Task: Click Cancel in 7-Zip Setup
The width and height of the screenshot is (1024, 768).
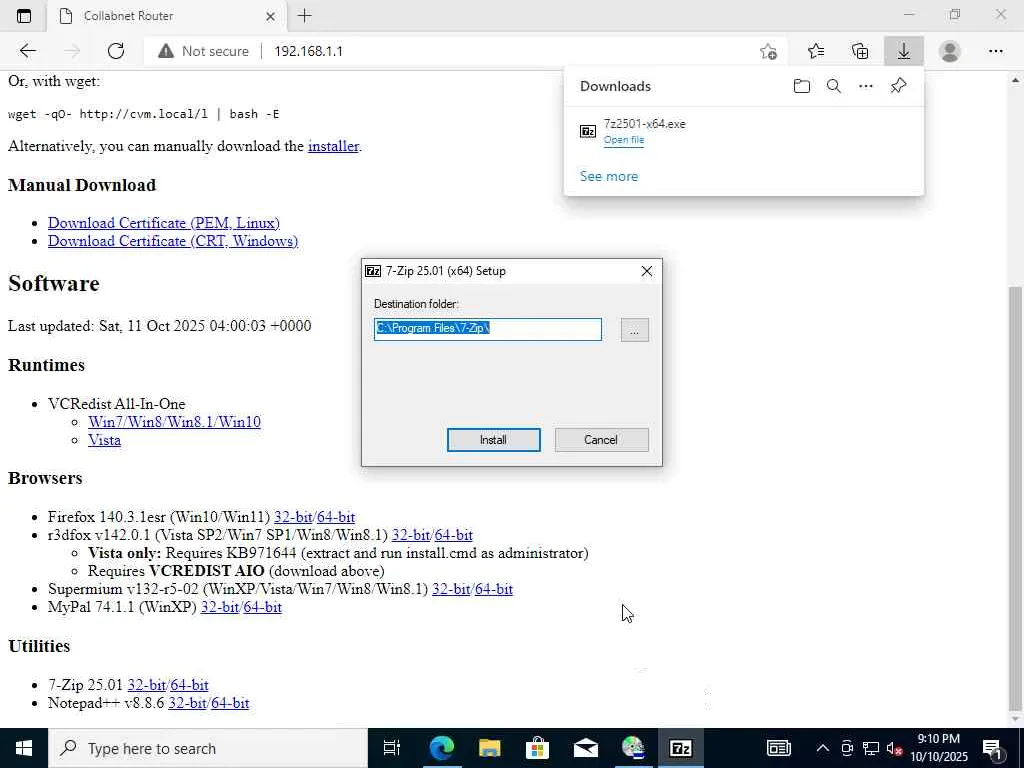Action: (601, 440)
